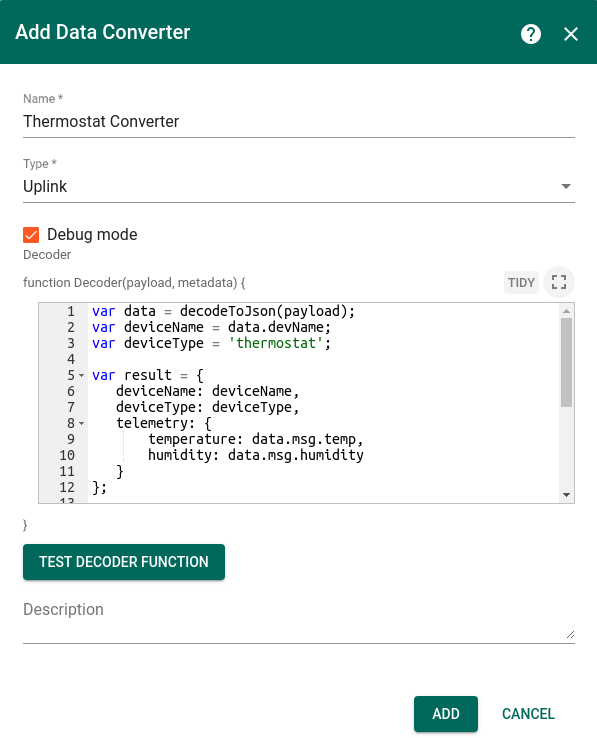Place cursor on the decodeToJson line
This screenshot has width=597, height=738.
pyautogui.click(x=223, y=311)
